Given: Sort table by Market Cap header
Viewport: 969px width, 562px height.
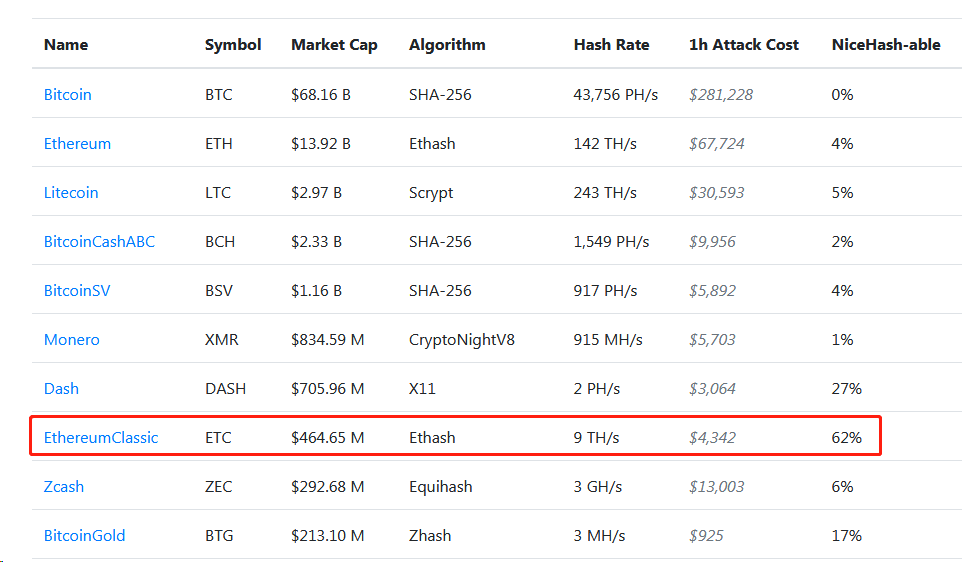Looking at the screenshot, I should click(334, 45).
